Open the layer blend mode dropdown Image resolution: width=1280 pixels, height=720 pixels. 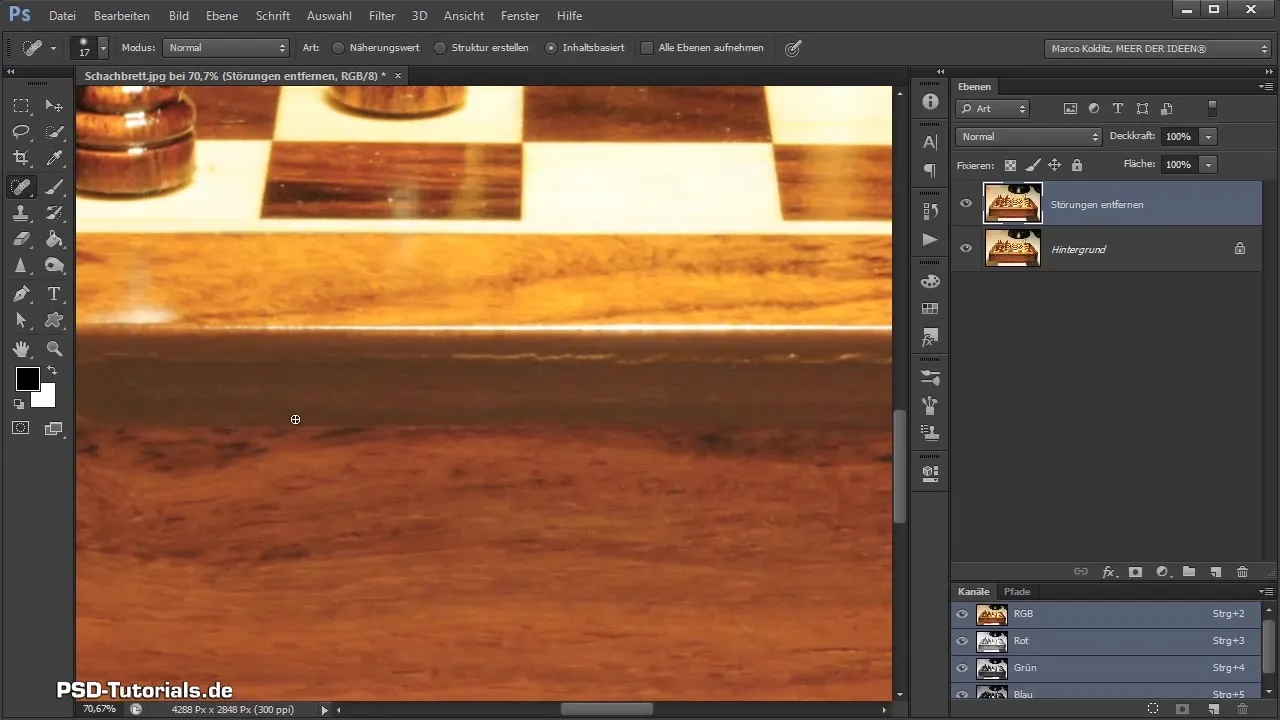[x=1028, y=136]
